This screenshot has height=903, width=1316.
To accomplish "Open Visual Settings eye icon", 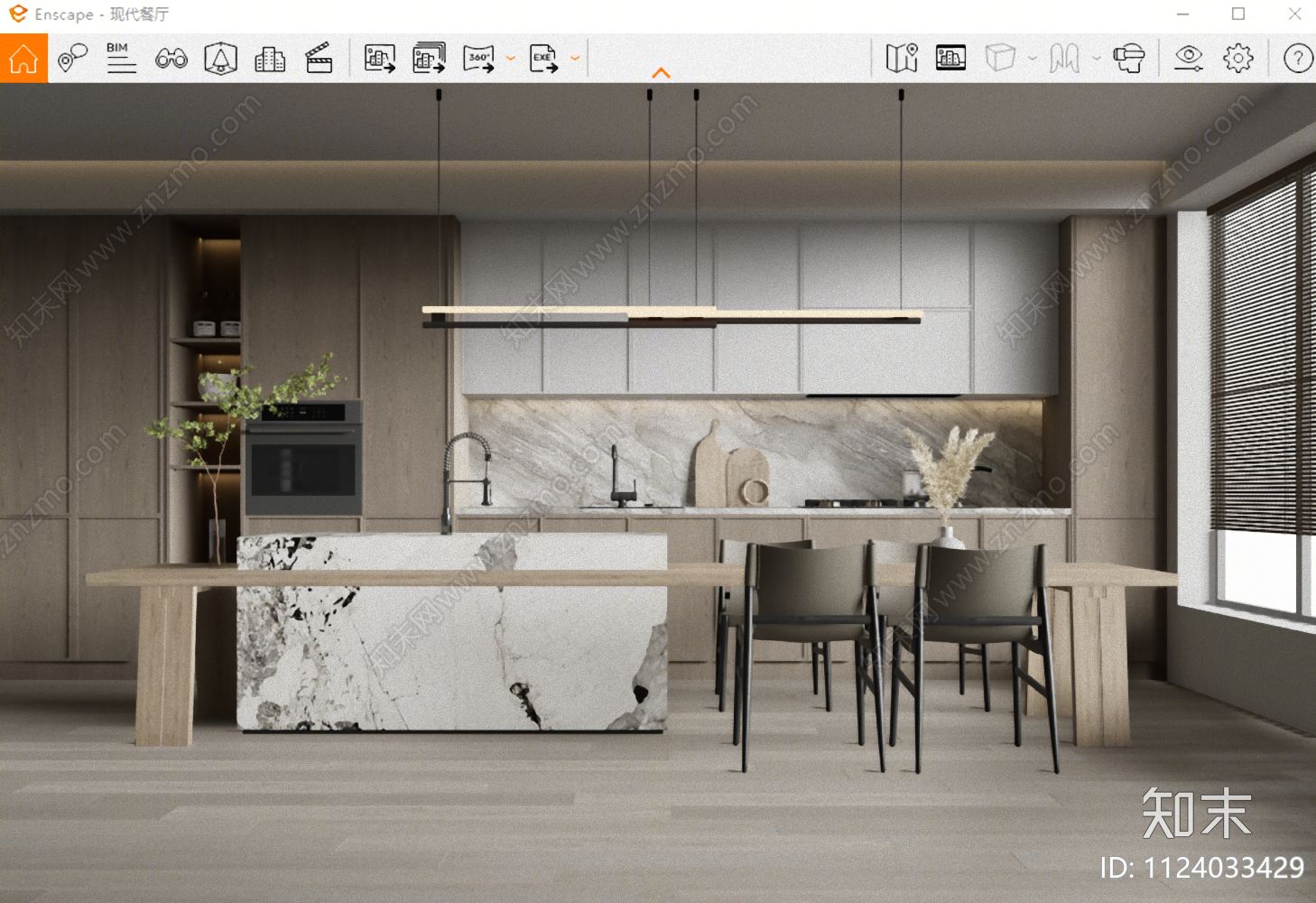I will click(1189, 59).
